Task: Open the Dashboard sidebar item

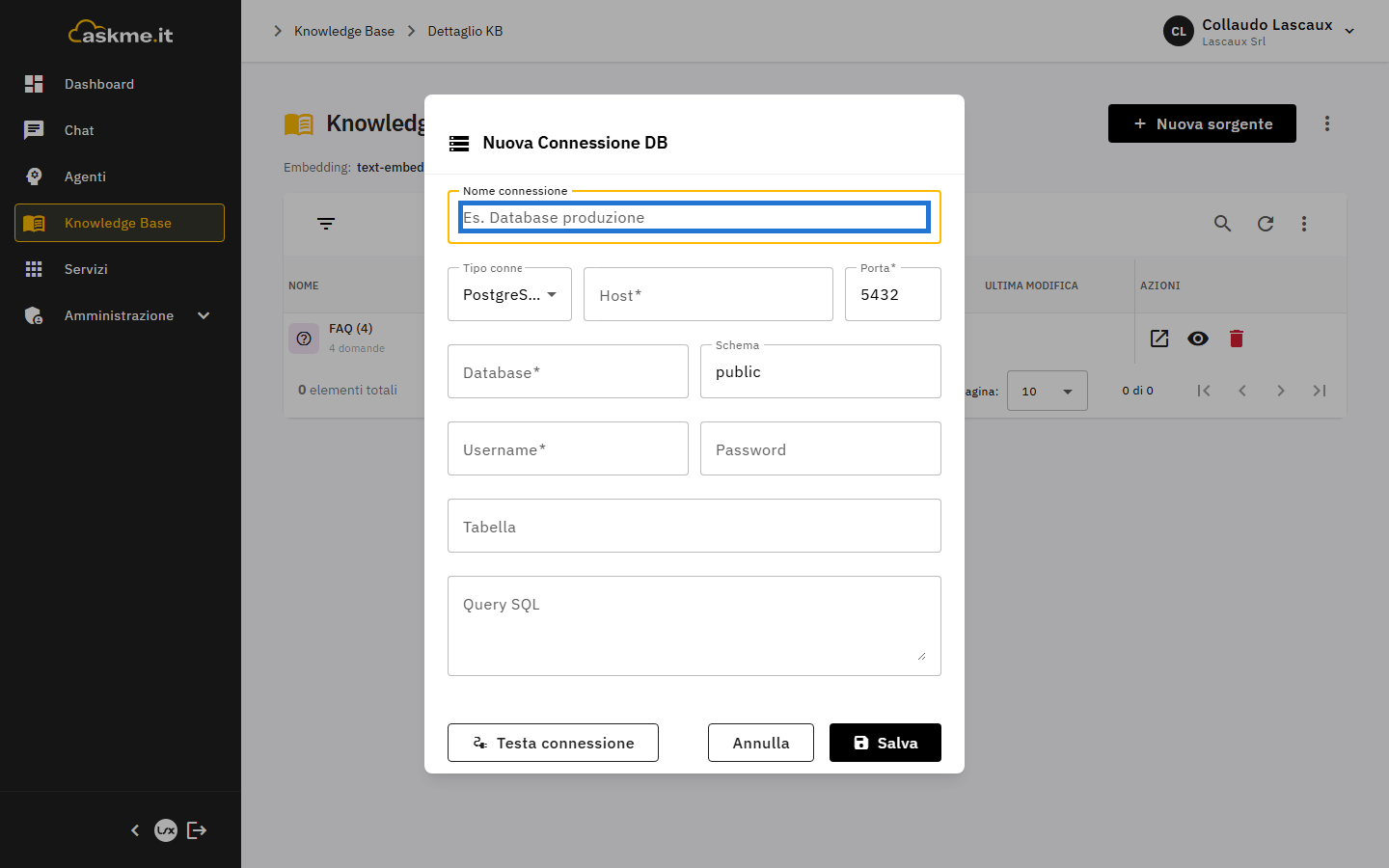Action: pos(120,84)
